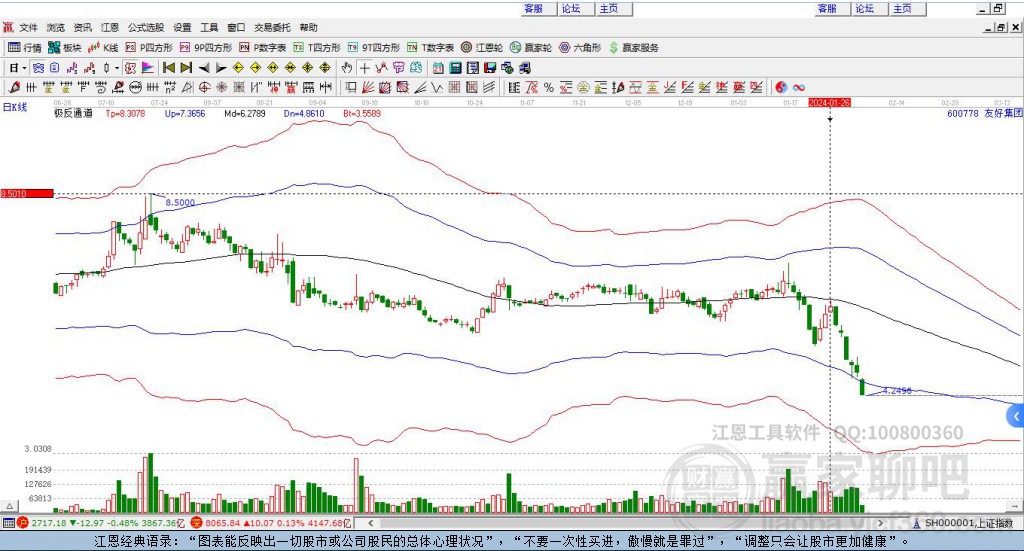
Task: Open the 工具 menu
Action: [209, 27]
